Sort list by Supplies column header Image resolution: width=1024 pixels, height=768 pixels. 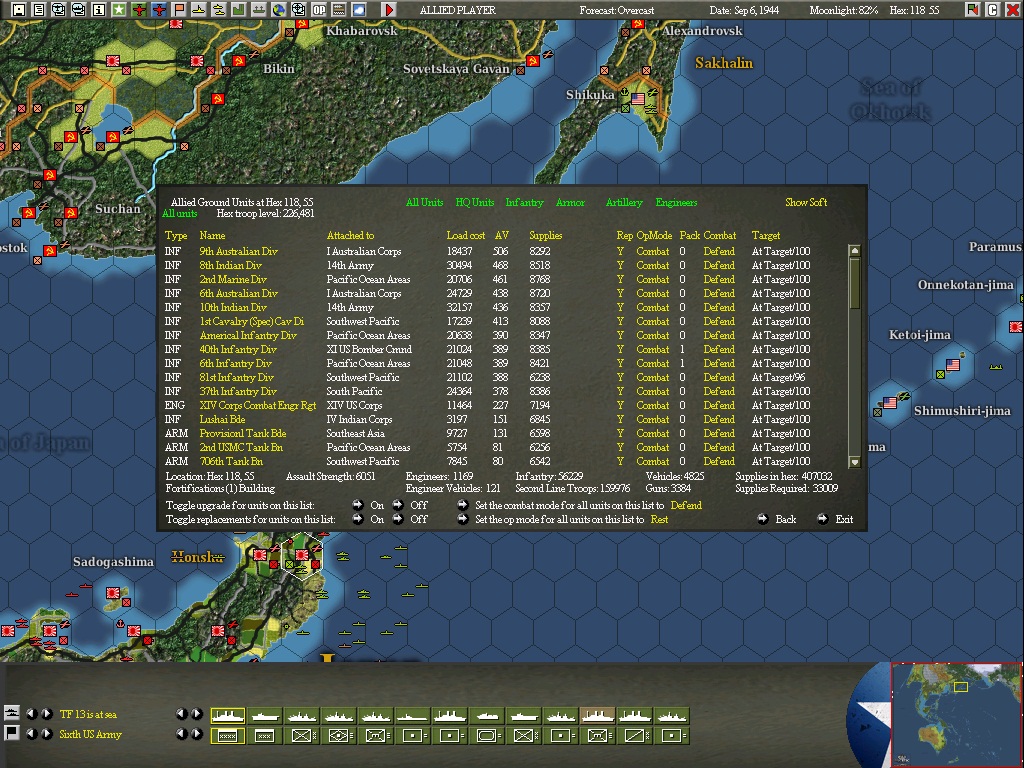point(545,235)
